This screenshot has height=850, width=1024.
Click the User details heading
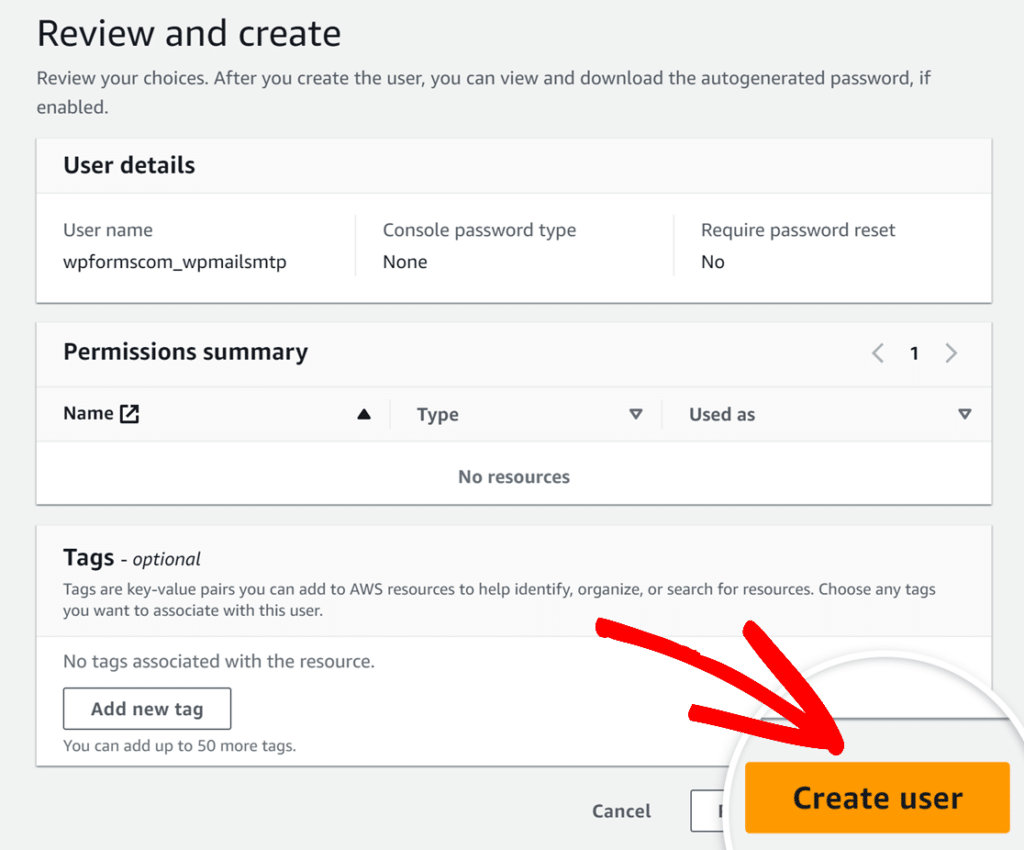(129, 165)
